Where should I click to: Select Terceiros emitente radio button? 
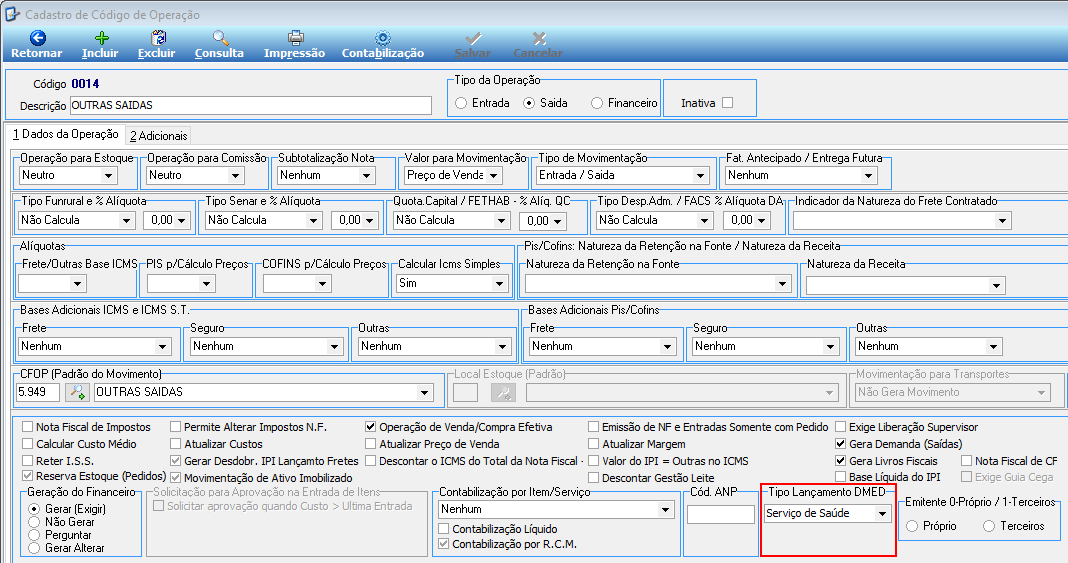989,526
